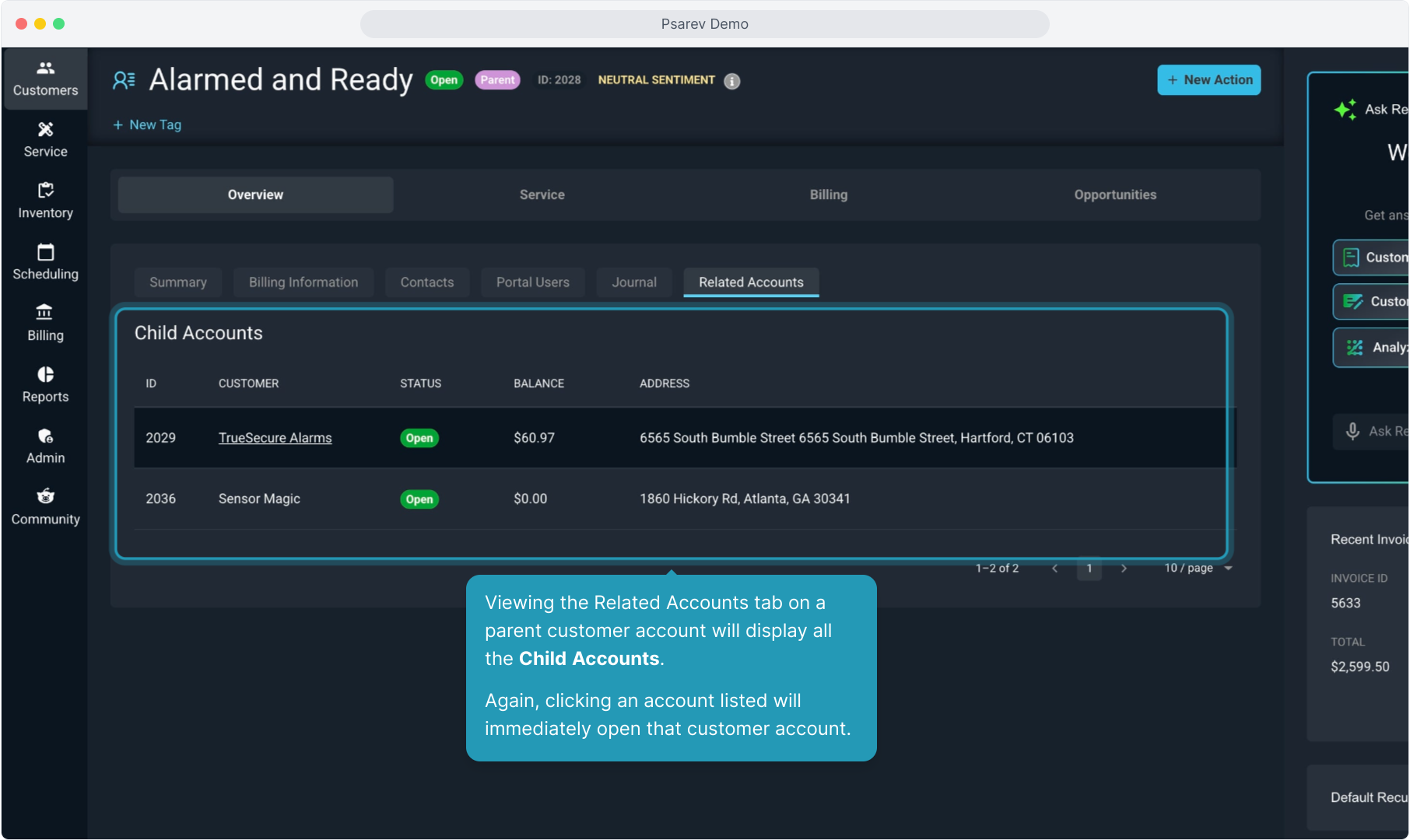Add a New Tag to customer
Screen dimensions: 1410x840
click(x=147, y=125)
